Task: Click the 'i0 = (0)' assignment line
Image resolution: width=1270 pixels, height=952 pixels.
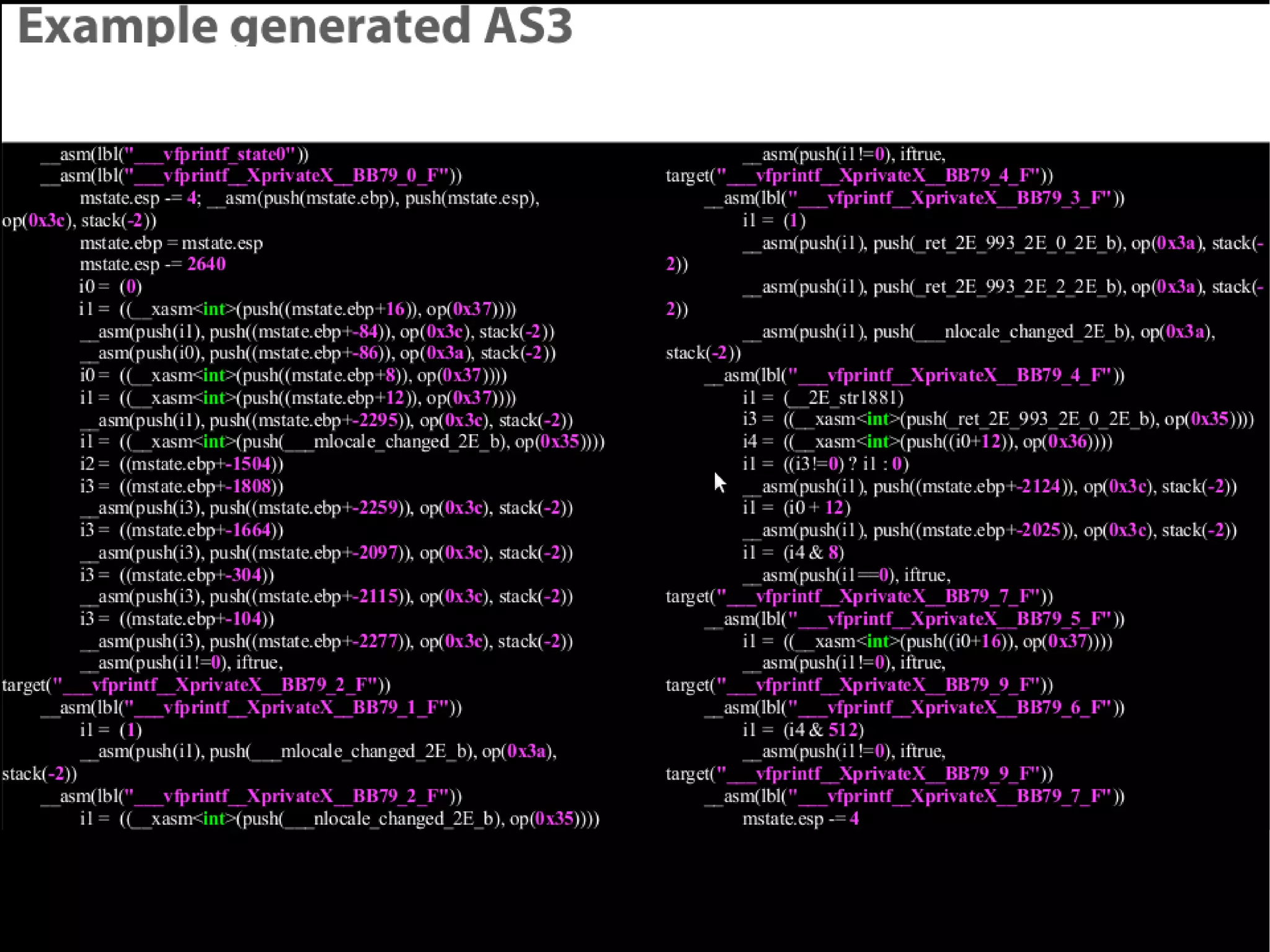Action: point(110,287)
